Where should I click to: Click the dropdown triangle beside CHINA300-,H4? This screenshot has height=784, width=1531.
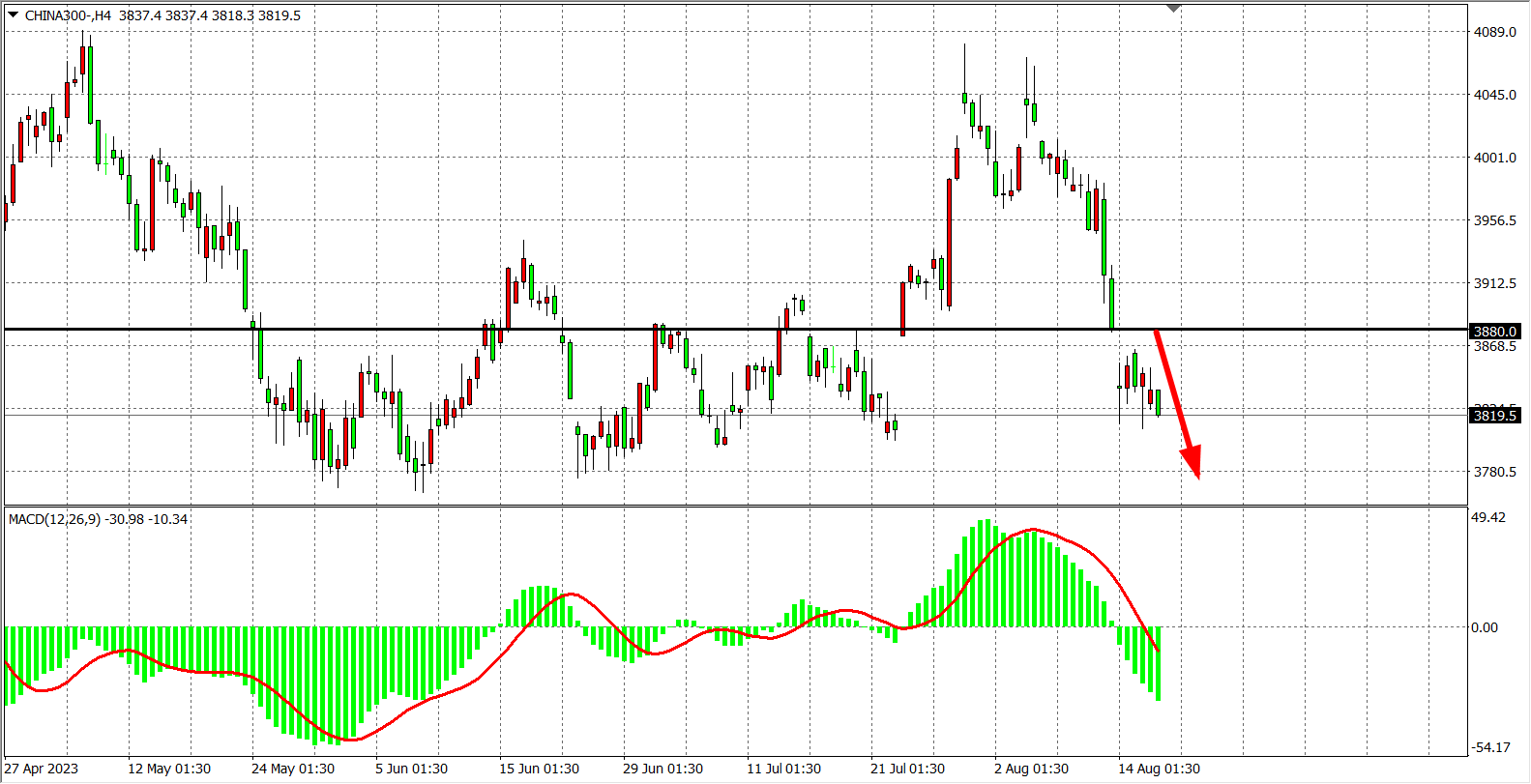(x=13, y=15)
